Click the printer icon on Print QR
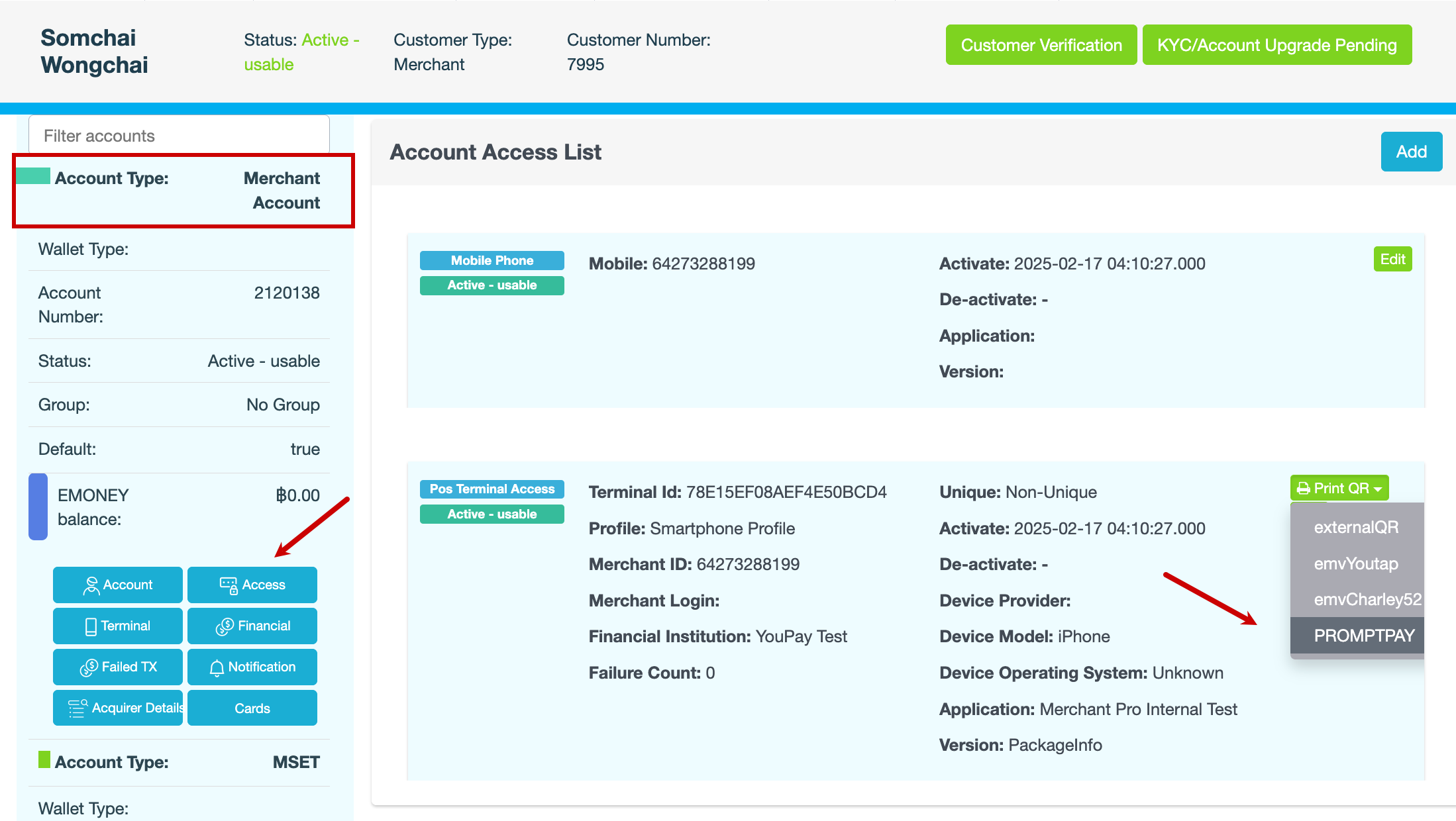The height and width of the screenshot is (821, 1456). point(1303,489)
